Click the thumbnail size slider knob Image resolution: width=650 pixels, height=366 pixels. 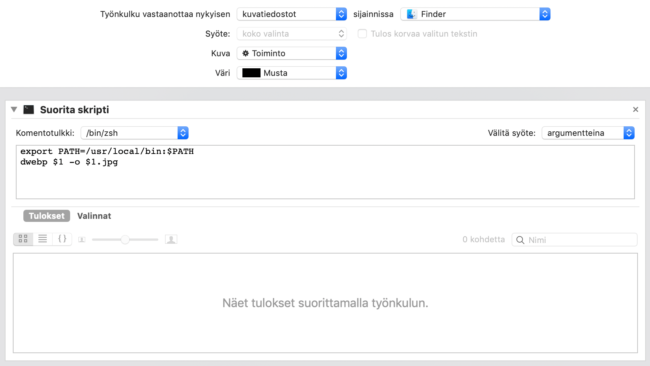point(125,240)
